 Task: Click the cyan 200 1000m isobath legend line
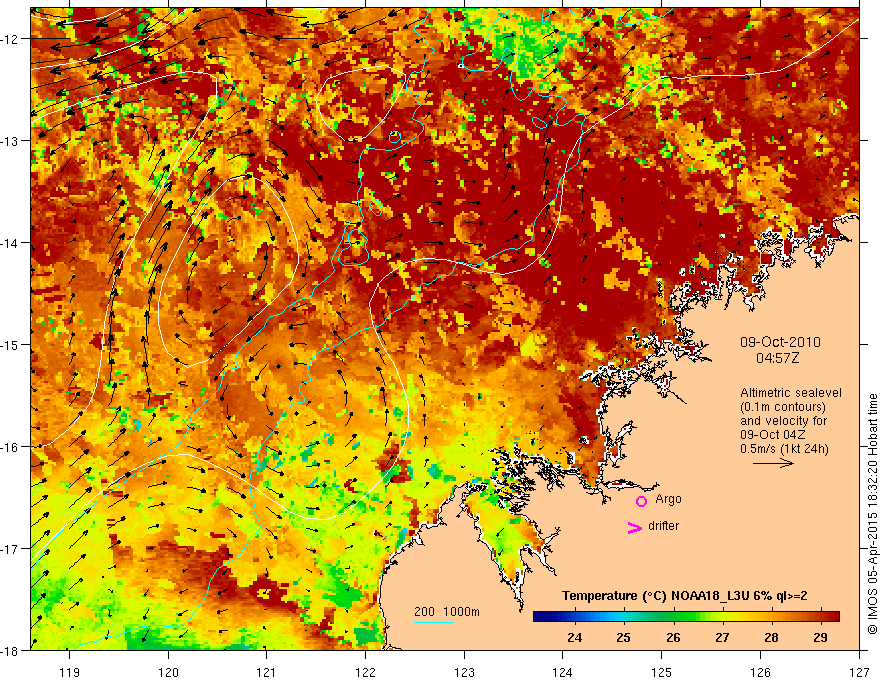(x=434, y=622)
